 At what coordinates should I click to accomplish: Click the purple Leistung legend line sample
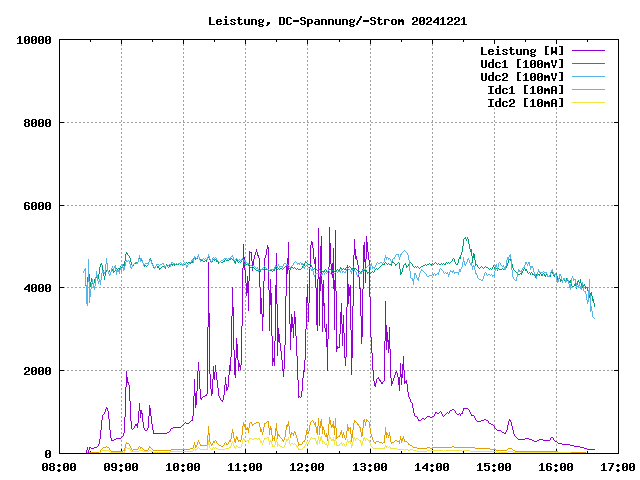click(588, 51)
